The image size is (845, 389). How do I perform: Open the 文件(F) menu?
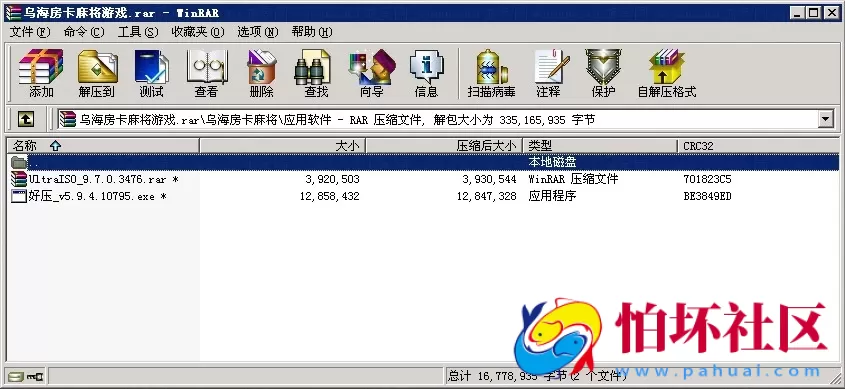[x=30, y=32]
